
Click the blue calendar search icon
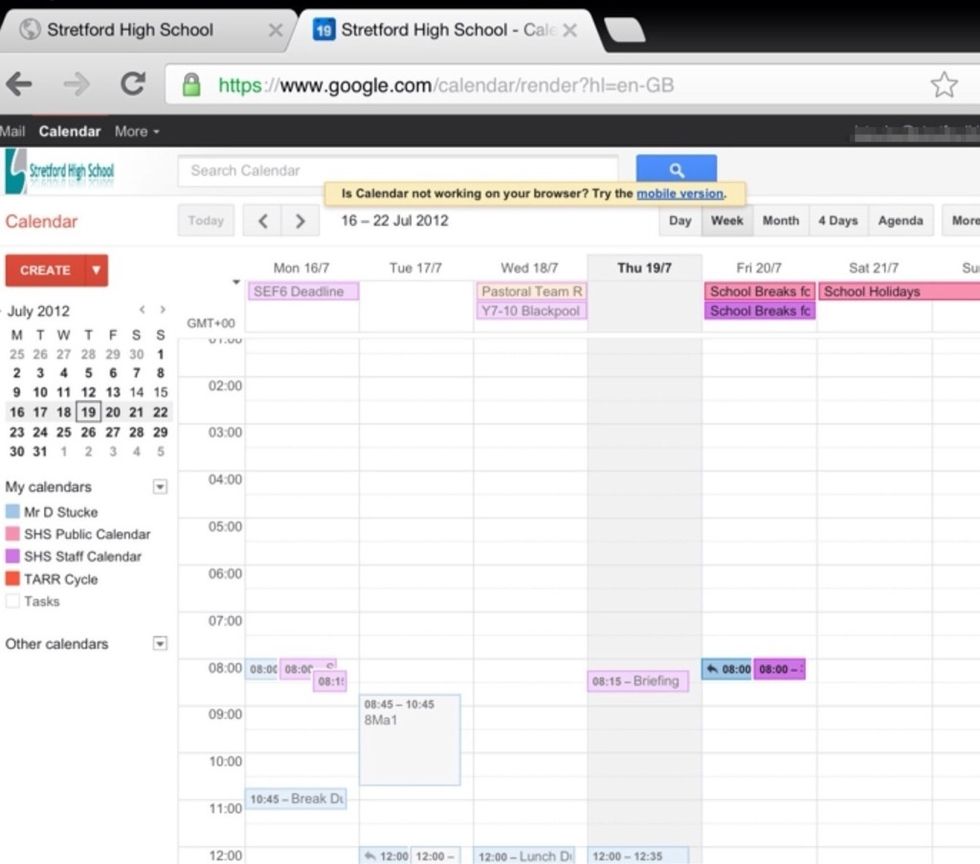(676, 170)
